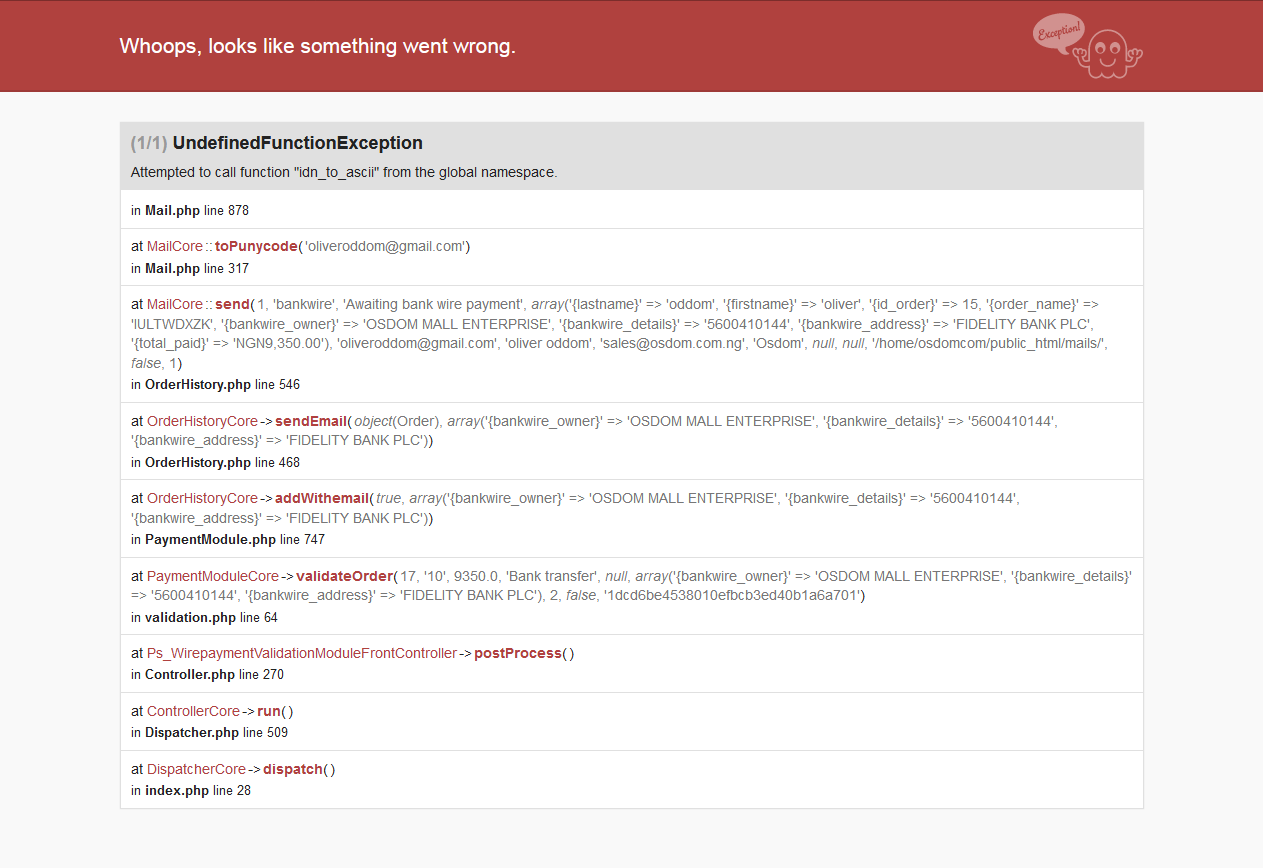This screenshot has width=1263, height=868.
Task: Click ControllerCore run method
Action: coord(270,711)
